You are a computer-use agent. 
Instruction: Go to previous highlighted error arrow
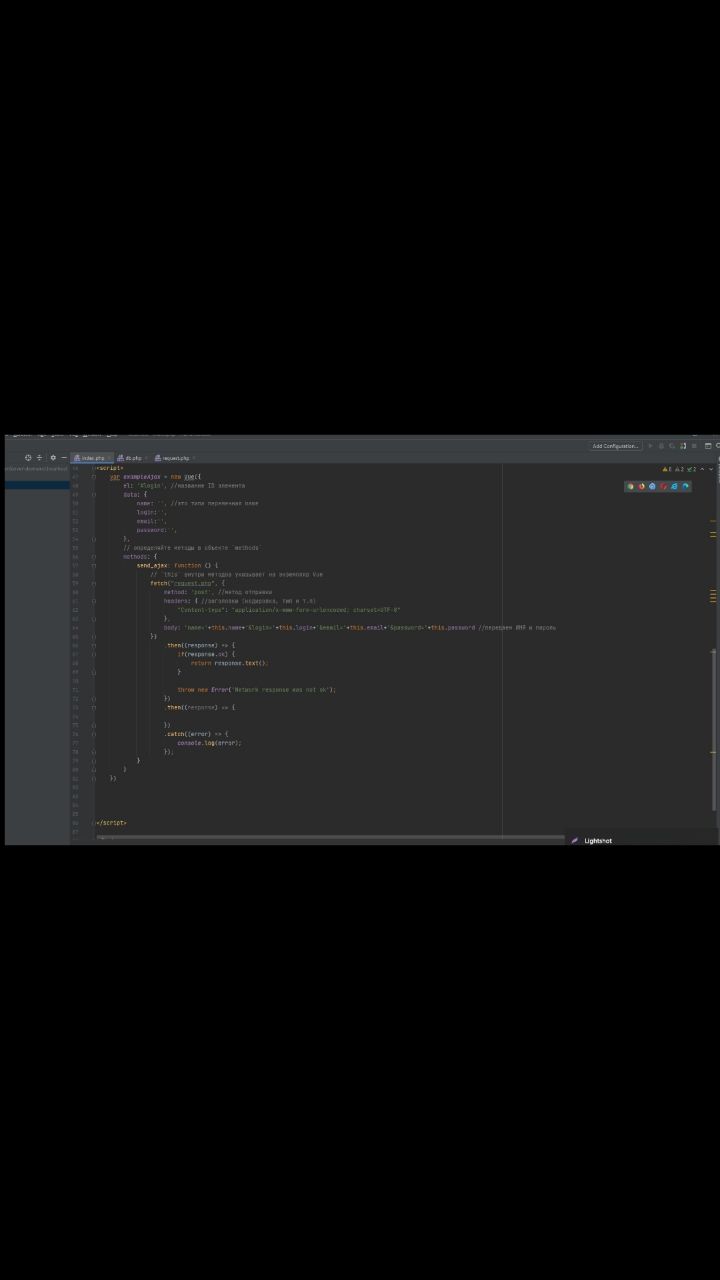pyautogui.click(x=702, y=469)
